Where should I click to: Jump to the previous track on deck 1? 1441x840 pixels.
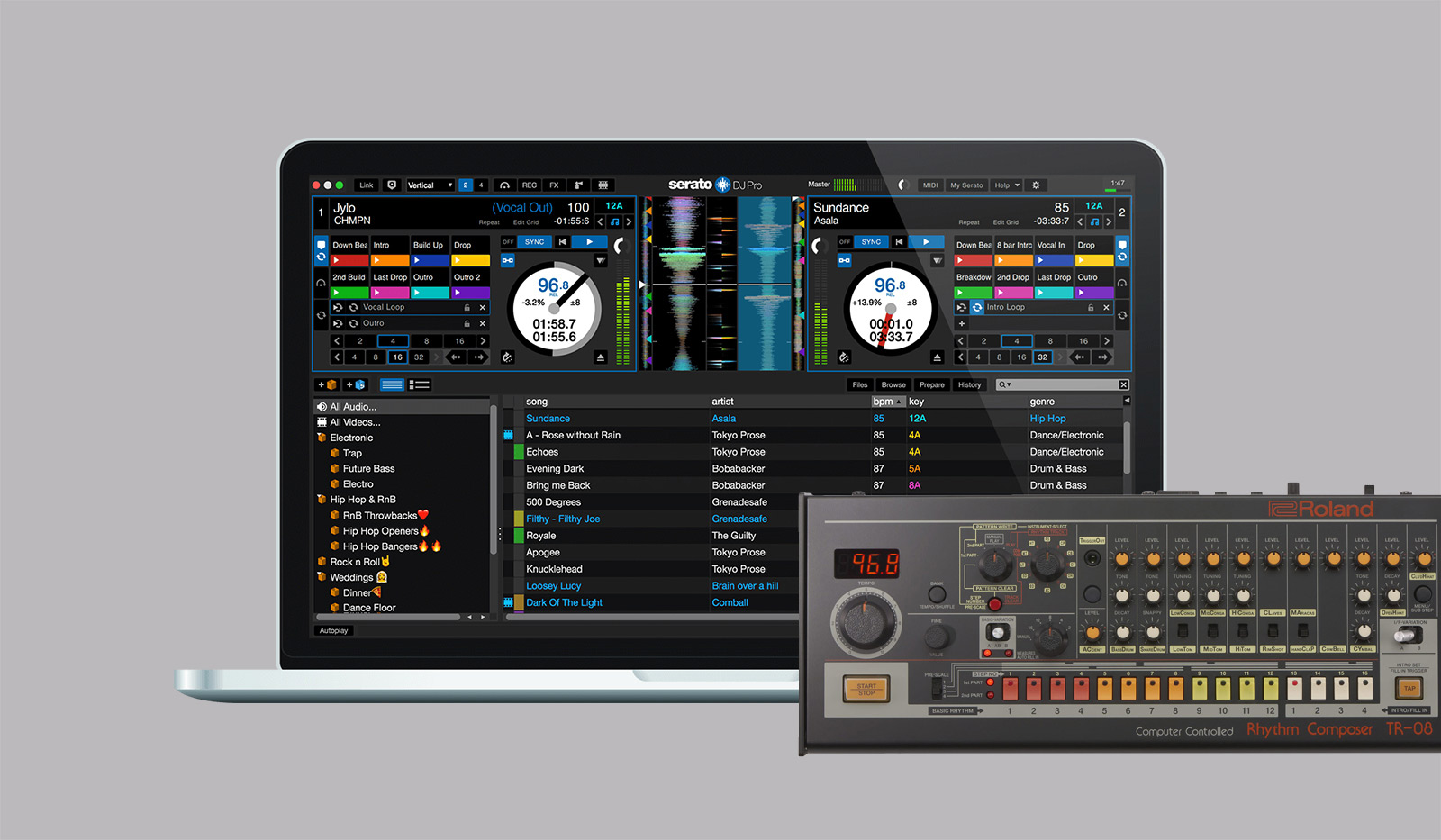[x=562, y=242]
